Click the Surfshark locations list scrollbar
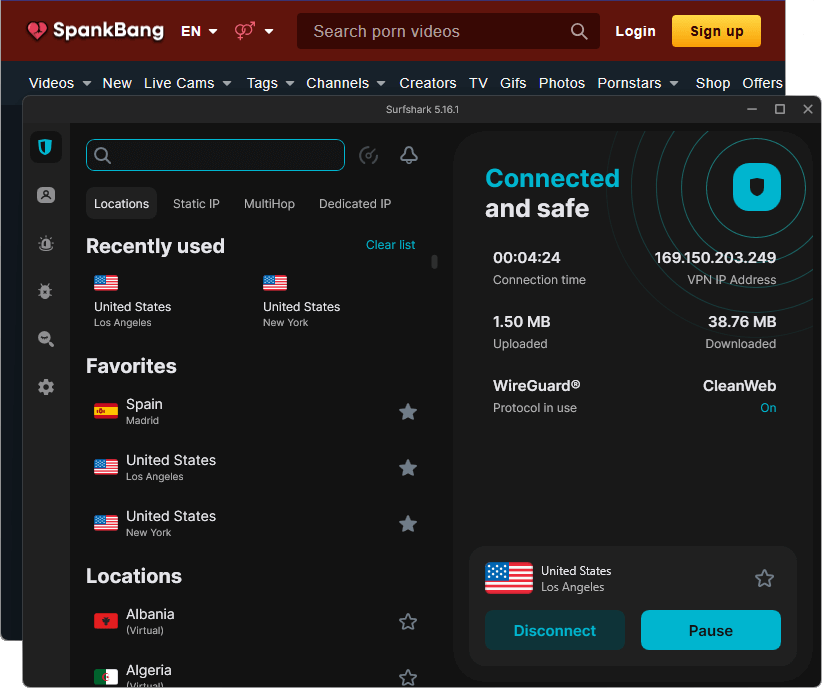The image size is (822, 688). 434,262
